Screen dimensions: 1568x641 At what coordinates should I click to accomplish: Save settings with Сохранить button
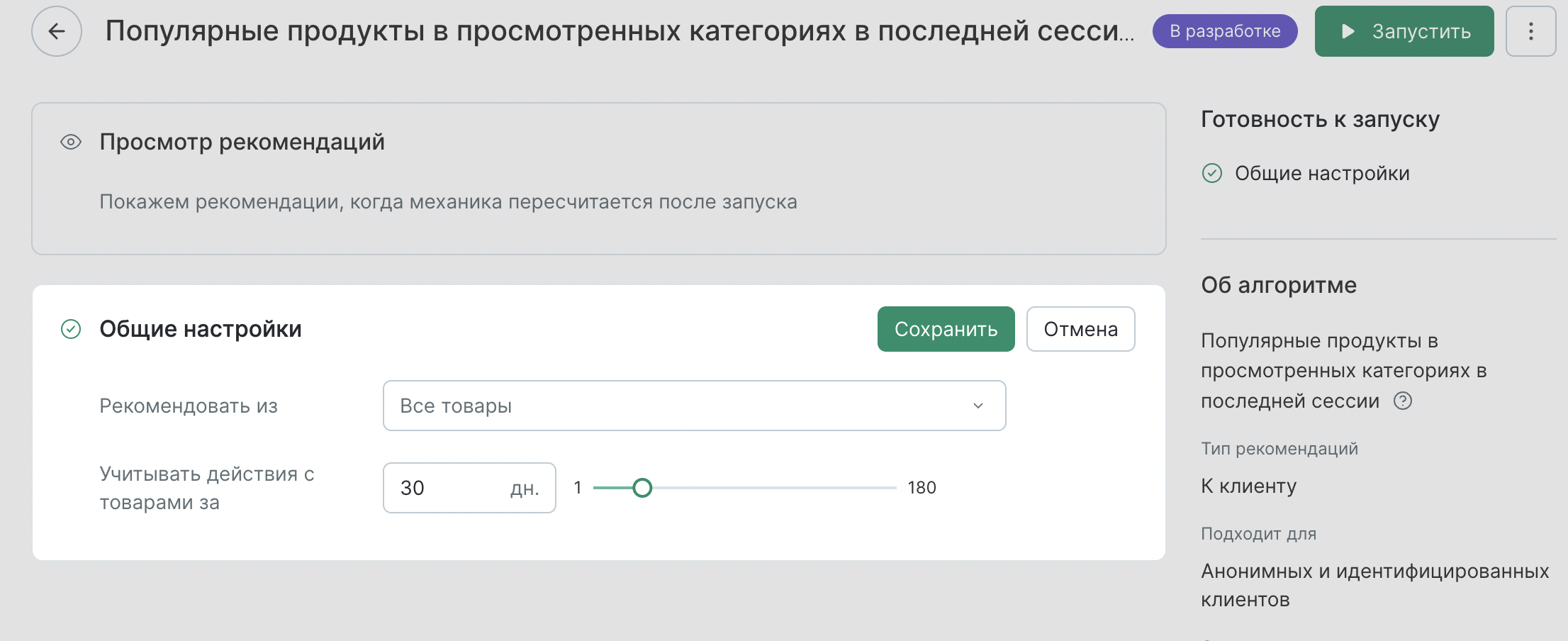pyautogui.click(x=946, y=329)
